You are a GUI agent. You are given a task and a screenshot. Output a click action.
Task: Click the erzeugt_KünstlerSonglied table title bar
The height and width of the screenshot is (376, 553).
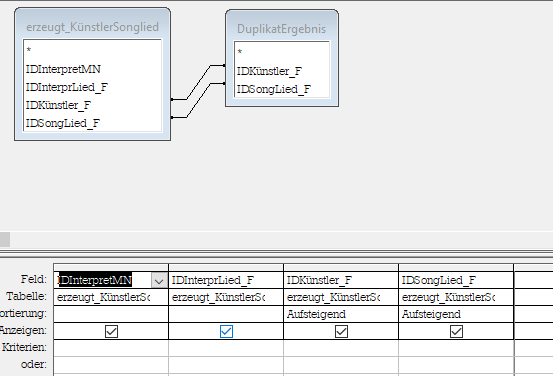click(92, 27)
